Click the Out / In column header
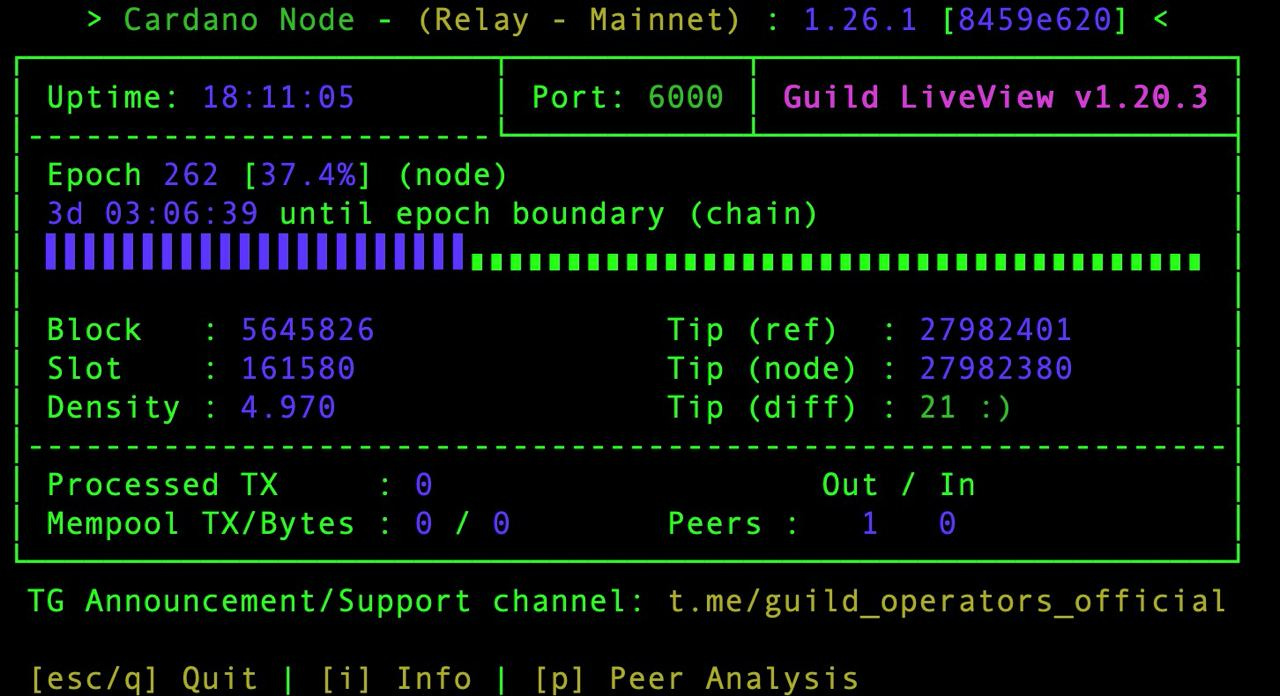 [899, 485]
